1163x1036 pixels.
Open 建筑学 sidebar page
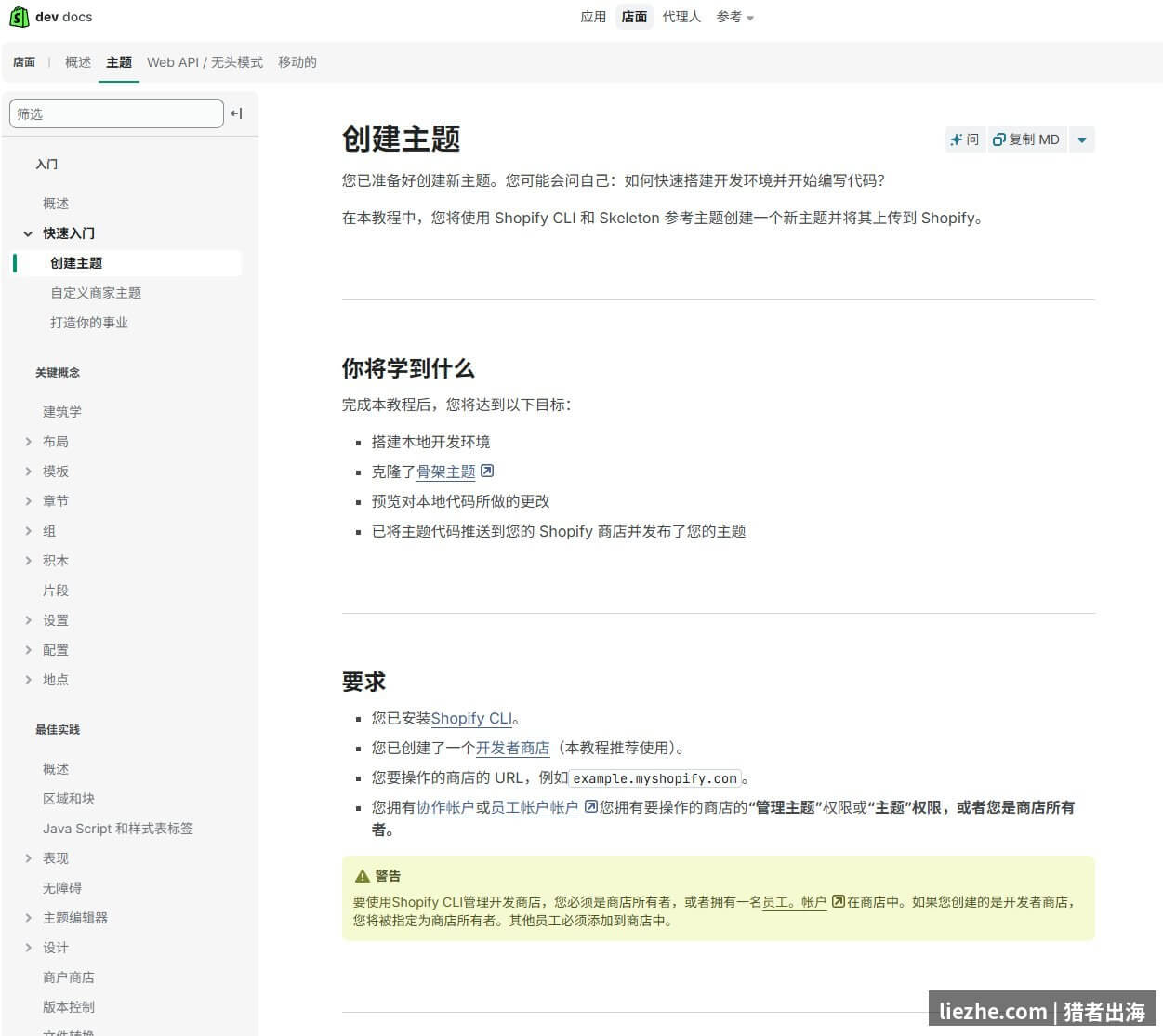pyautogui.click(x=62, y=412)
